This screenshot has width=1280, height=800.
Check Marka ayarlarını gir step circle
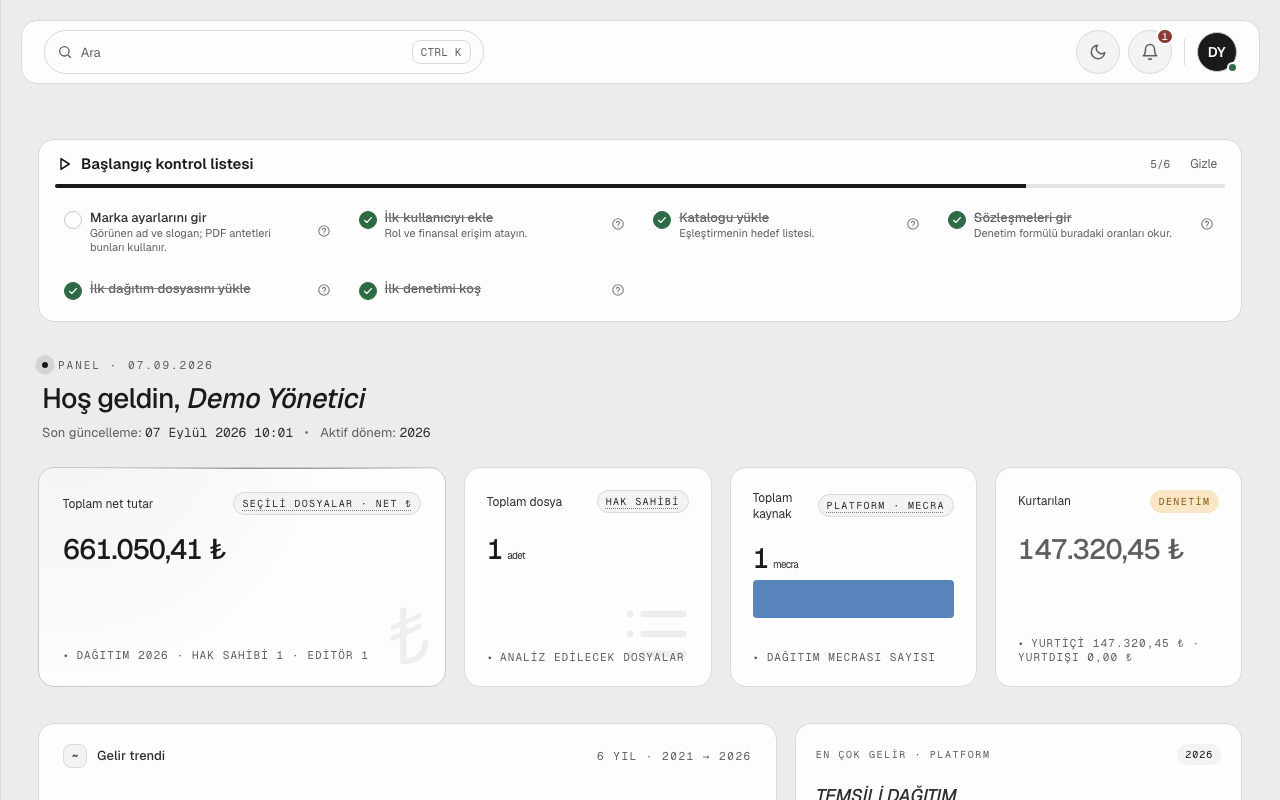click(x=73, y=220)
